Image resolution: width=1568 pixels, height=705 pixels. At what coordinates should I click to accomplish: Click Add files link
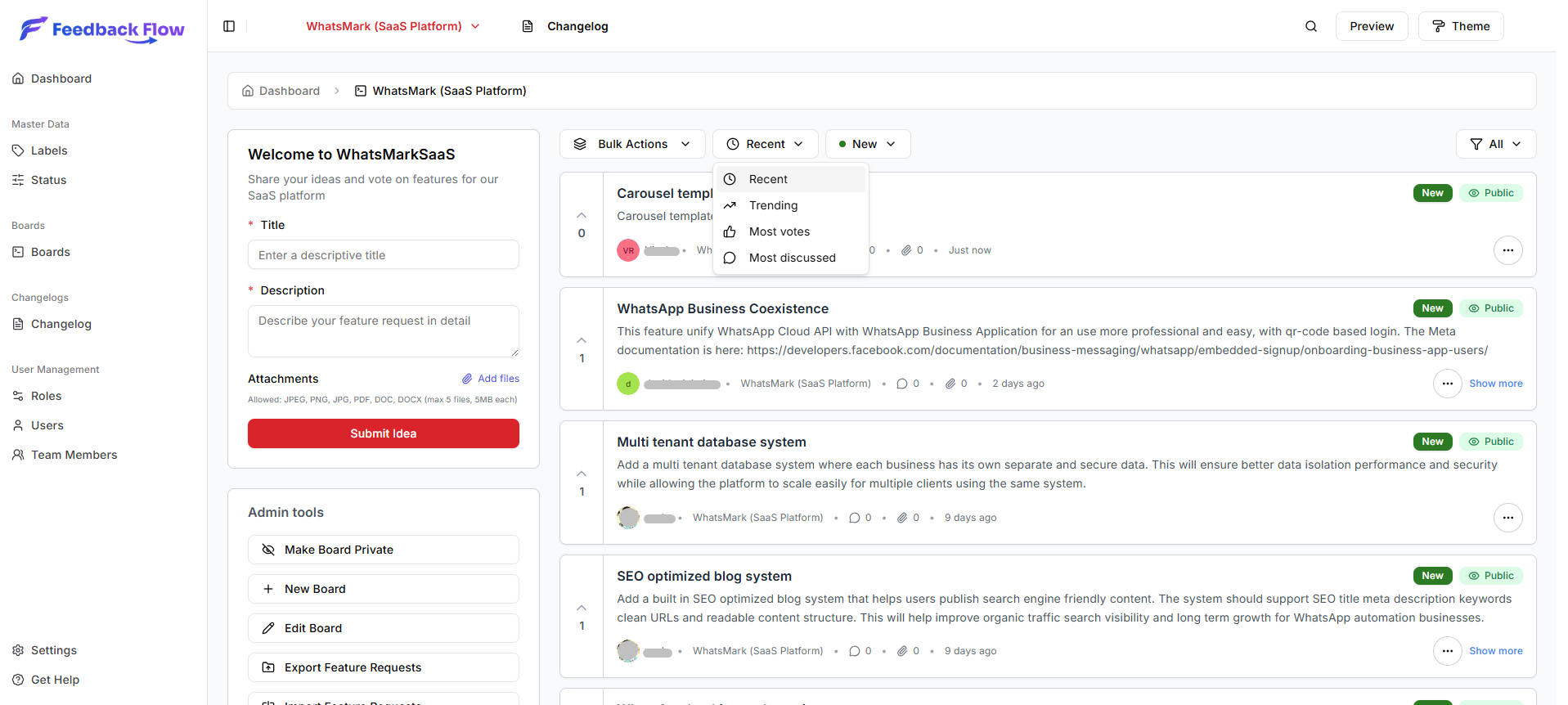491,379
